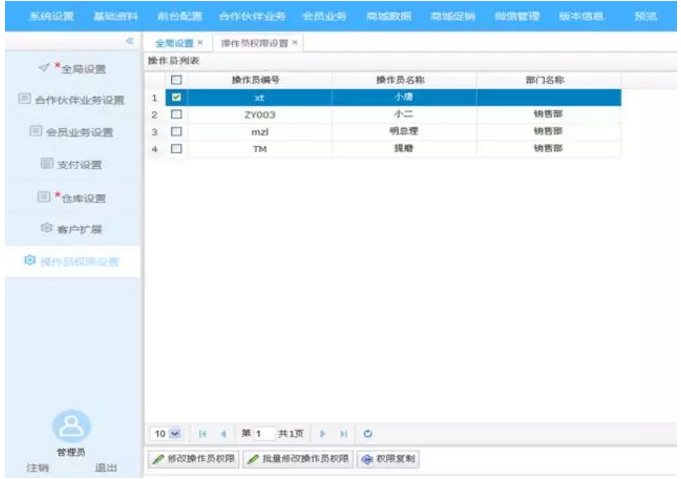
Task: Open 全局设置 in the sidebar
Action: [x=83, y=69]
